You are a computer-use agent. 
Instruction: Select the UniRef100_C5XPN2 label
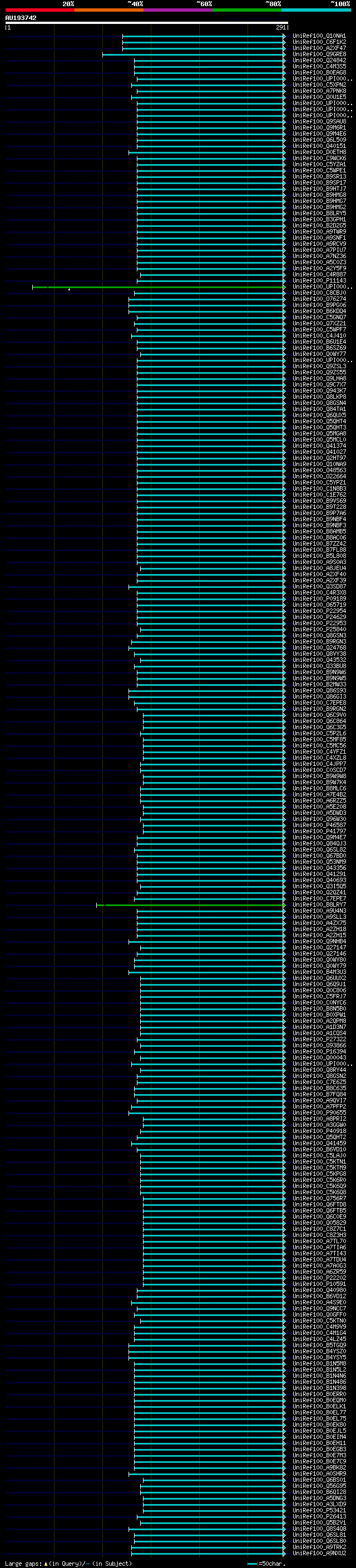click(x=319, y=85)
